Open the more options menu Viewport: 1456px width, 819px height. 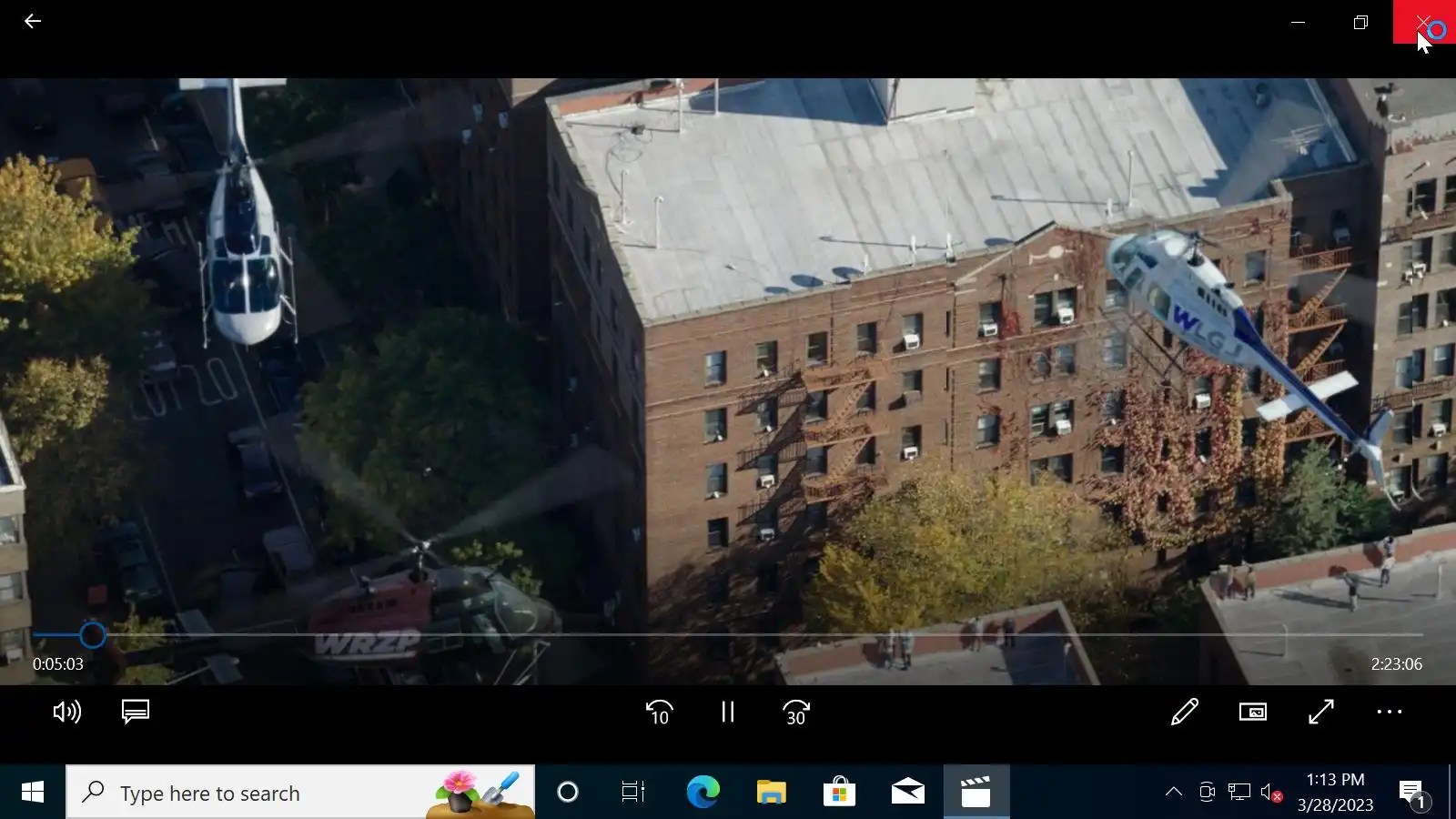(x=1390, y=712)
